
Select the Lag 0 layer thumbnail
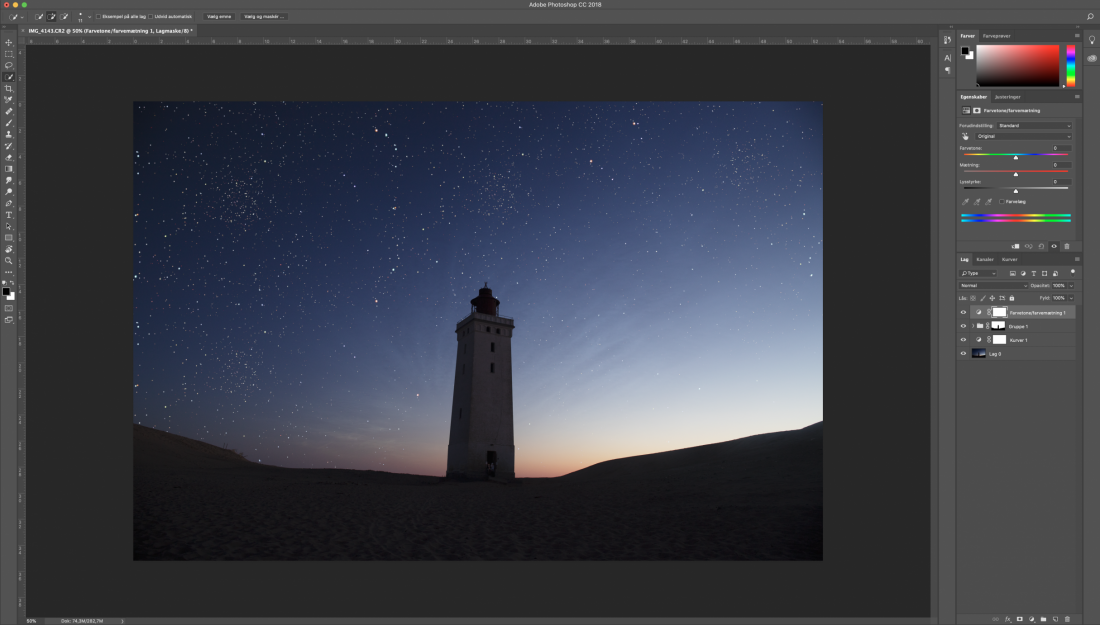pos(979,353)
